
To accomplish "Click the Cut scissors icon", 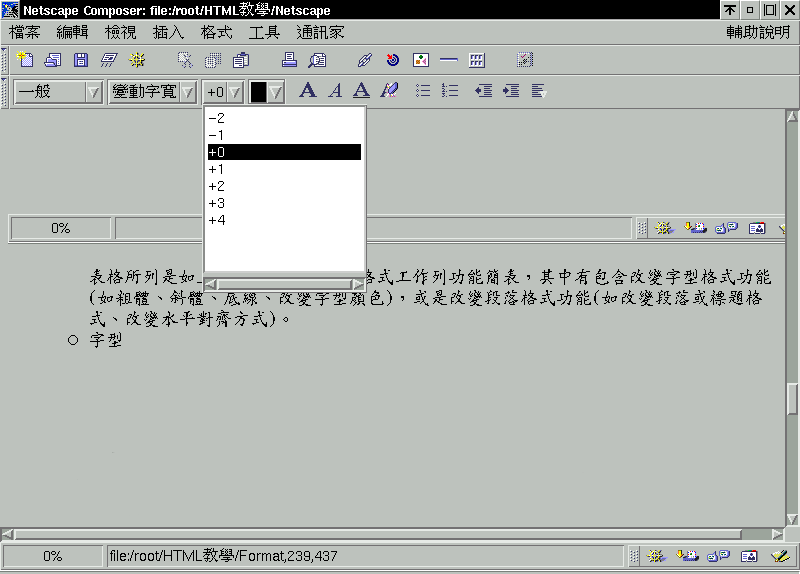I will pos(185,60).
